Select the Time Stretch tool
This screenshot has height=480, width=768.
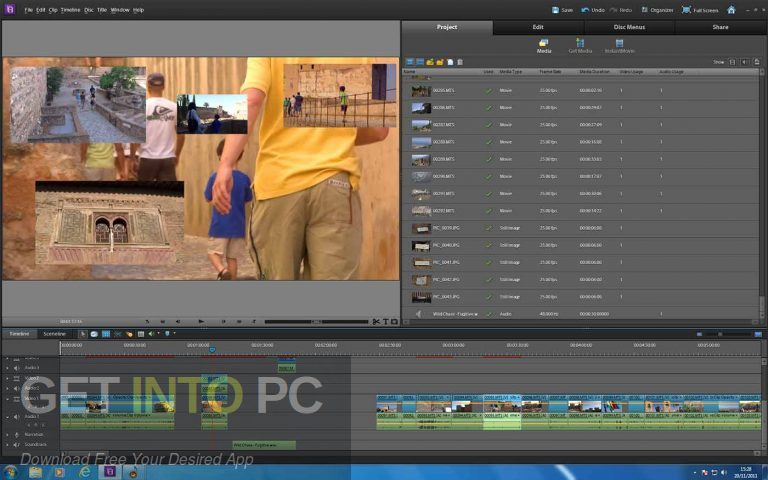tap(94, 334)
